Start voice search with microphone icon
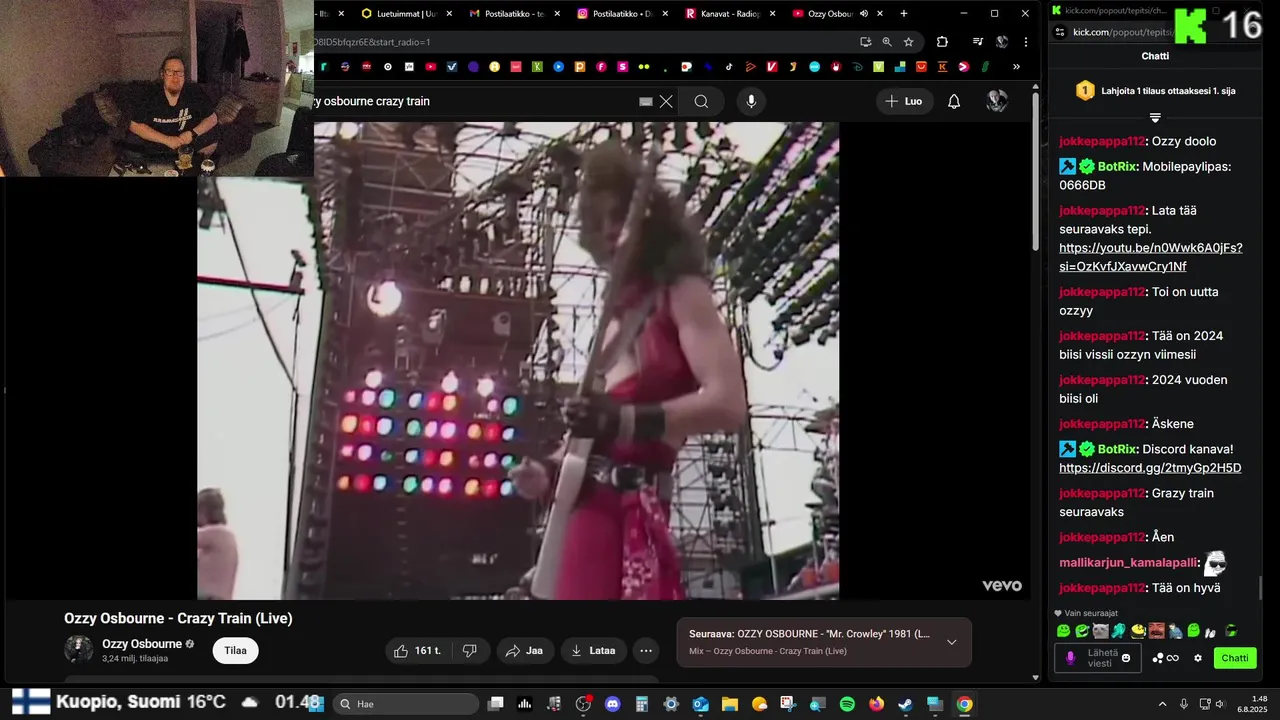 tap(751, 101)
